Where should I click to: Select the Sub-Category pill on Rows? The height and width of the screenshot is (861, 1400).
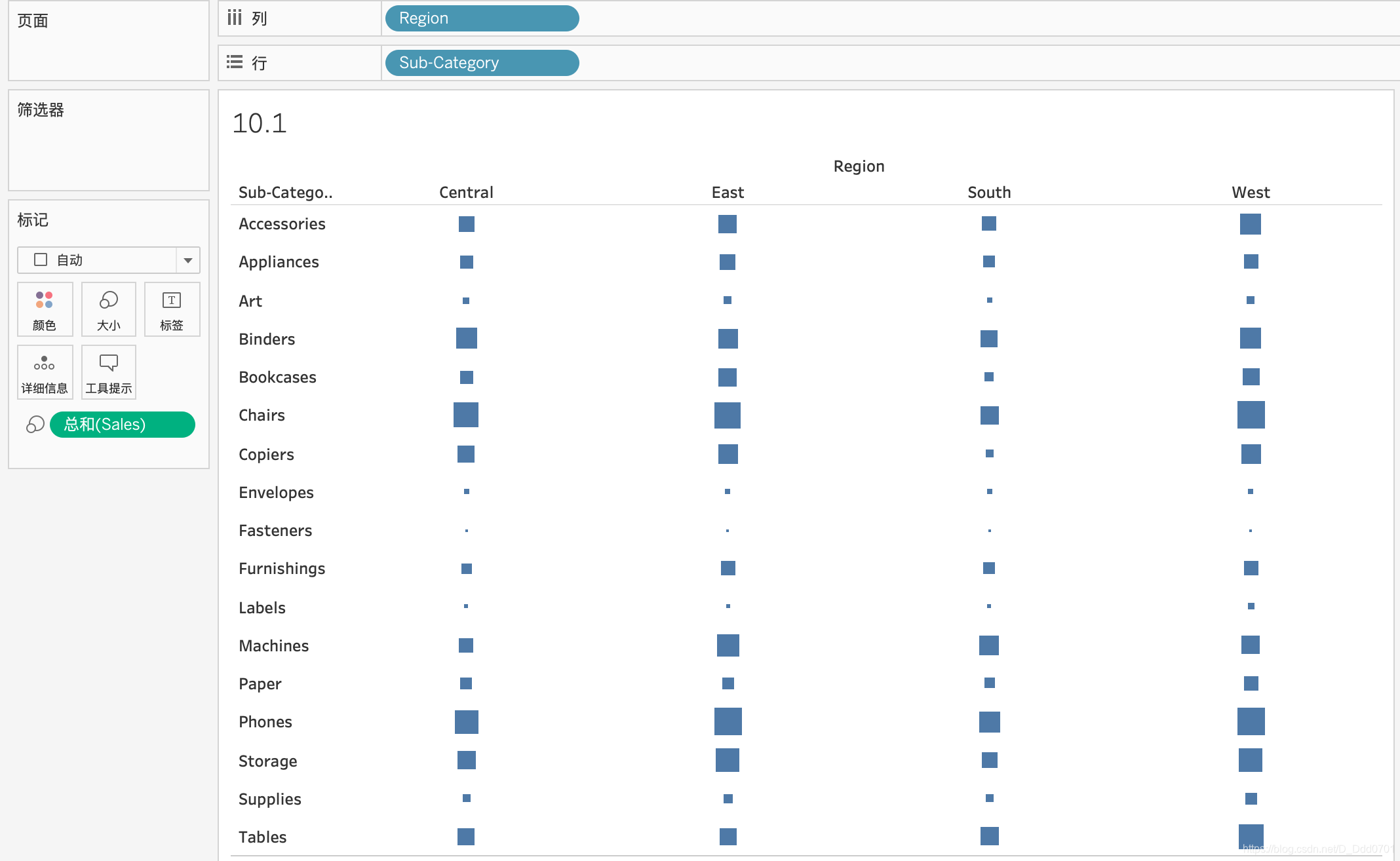point(482,63)
